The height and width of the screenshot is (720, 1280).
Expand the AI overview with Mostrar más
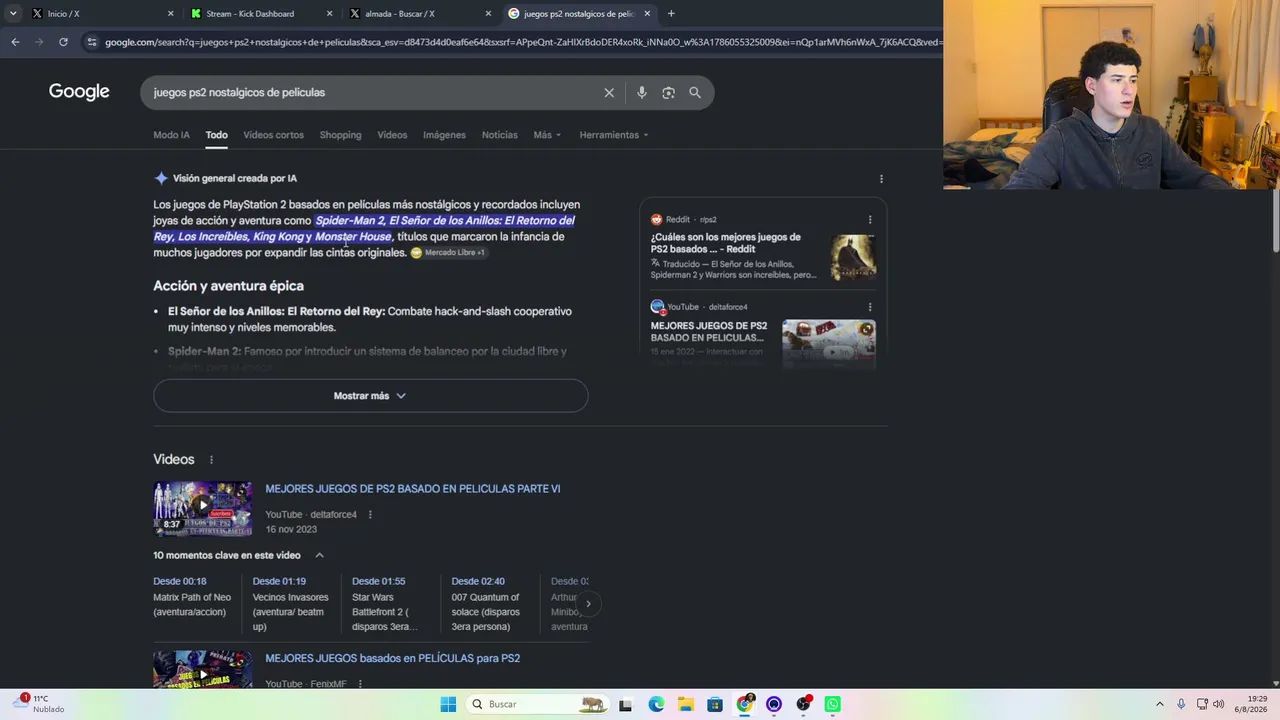pyautogui.click(x=370, y=396)
